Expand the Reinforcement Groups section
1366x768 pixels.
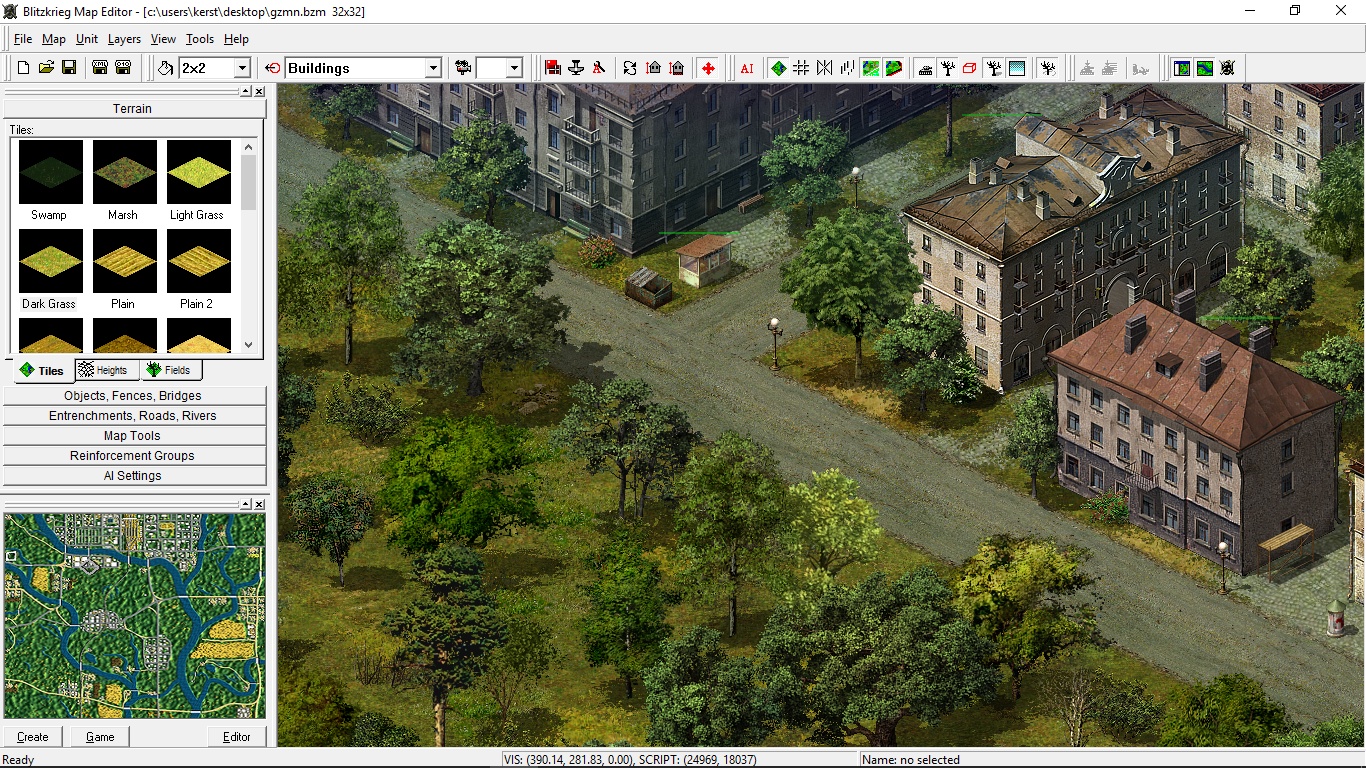coord(135,456)
